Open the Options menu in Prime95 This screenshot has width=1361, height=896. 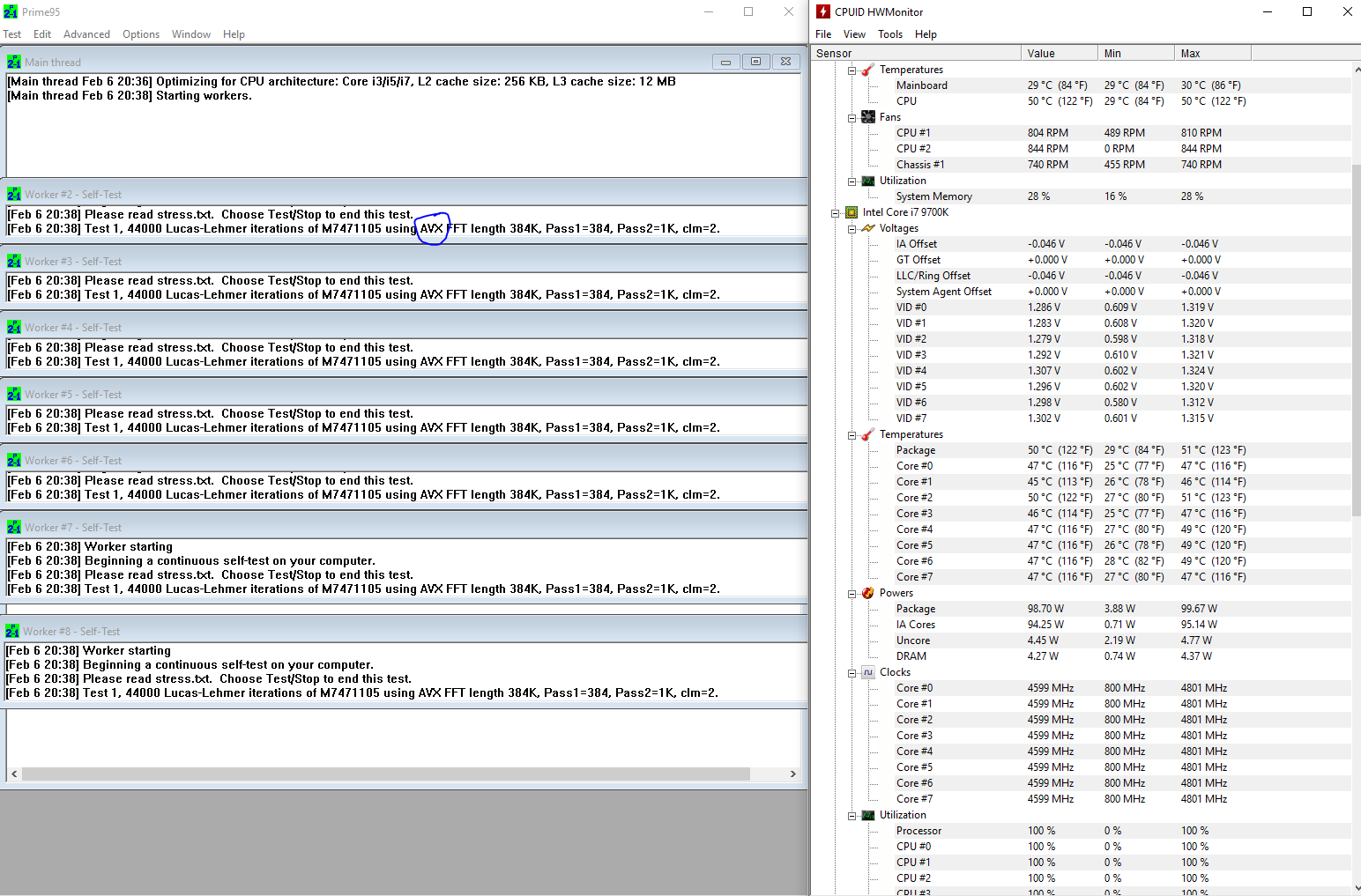141,34
